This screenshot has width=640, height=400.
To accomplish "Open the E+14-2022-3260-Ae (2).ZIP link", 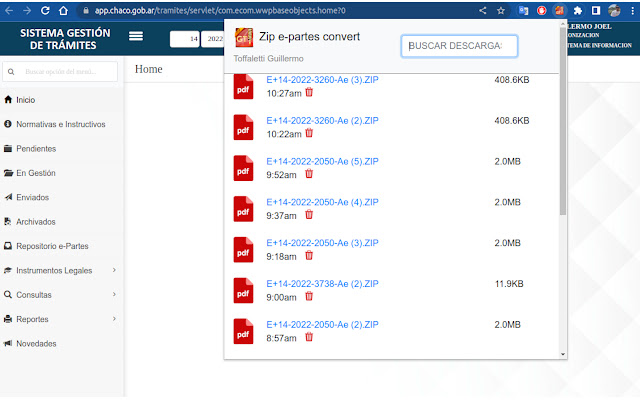I will [x=322, y=121].
